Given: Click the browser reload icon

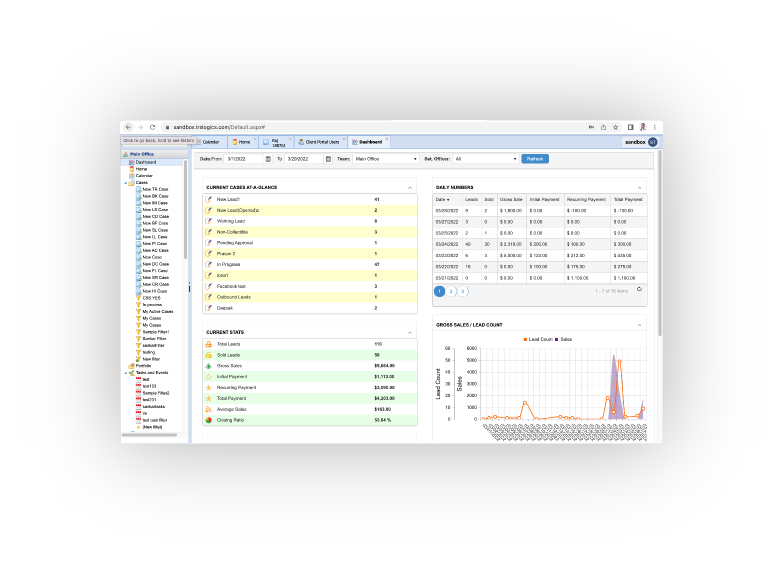Looking at the screenshot, I should (x=152, y=127).
